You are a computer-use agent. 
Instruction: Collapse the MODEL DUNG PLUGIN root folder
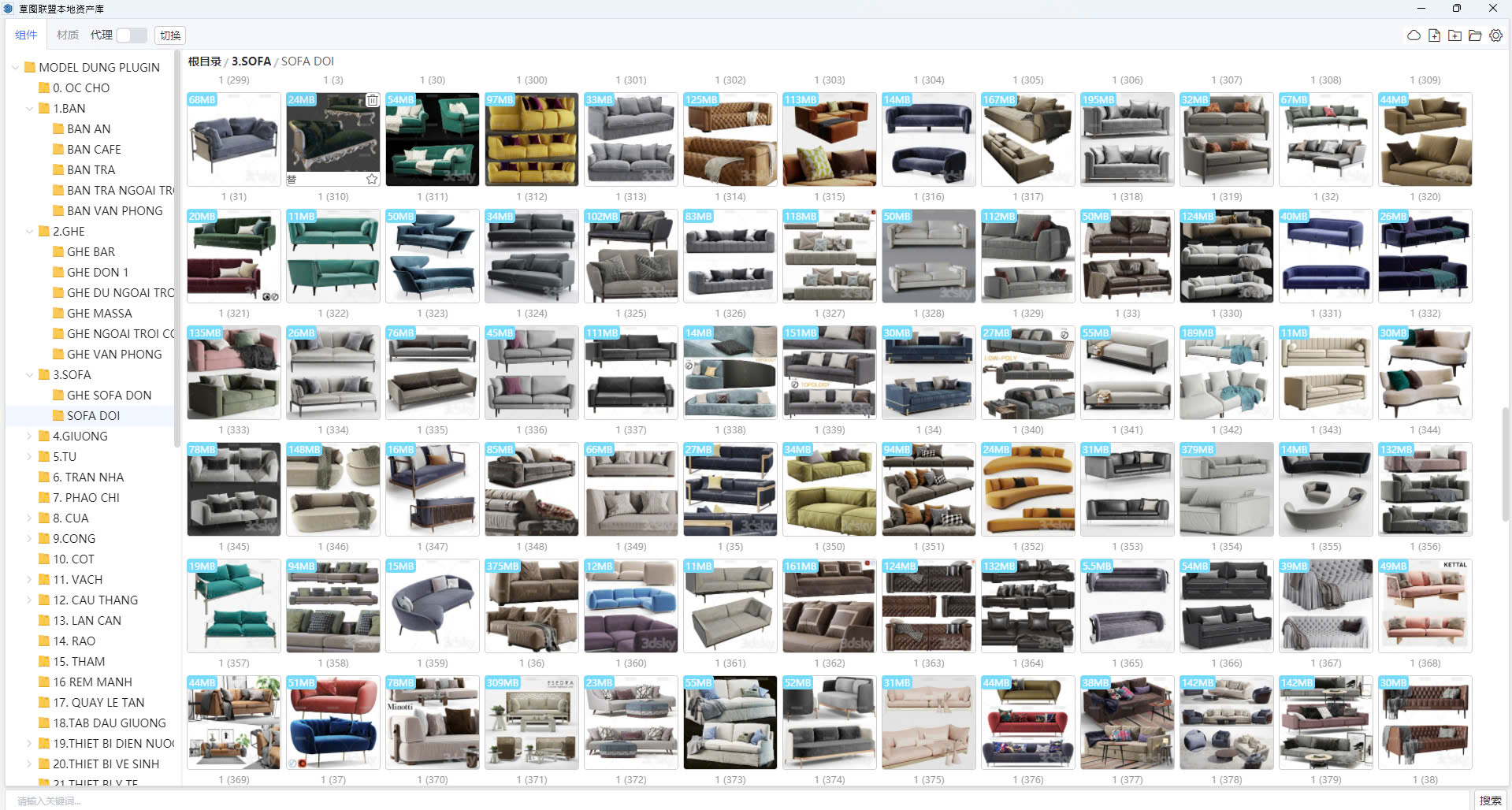tap(16, 68)
